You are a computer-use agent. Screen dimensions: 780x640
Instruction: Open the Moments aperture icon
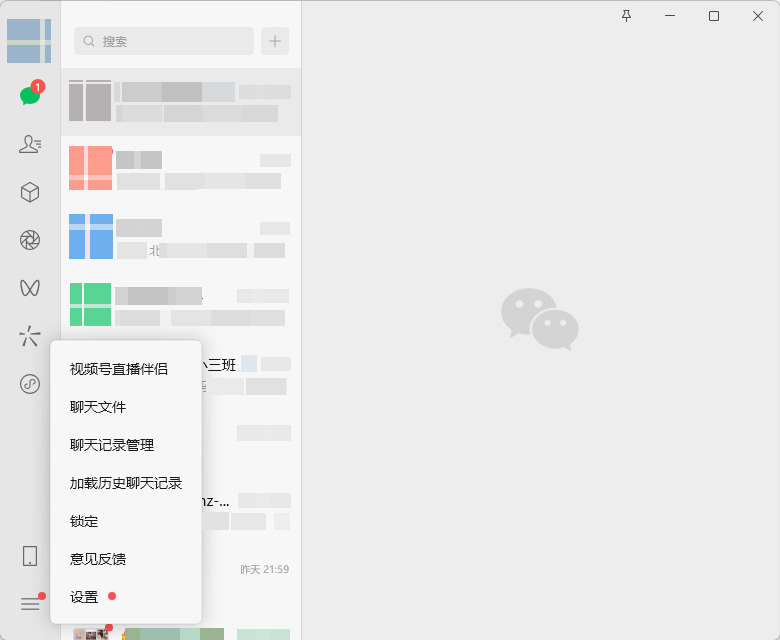point(30,240)
